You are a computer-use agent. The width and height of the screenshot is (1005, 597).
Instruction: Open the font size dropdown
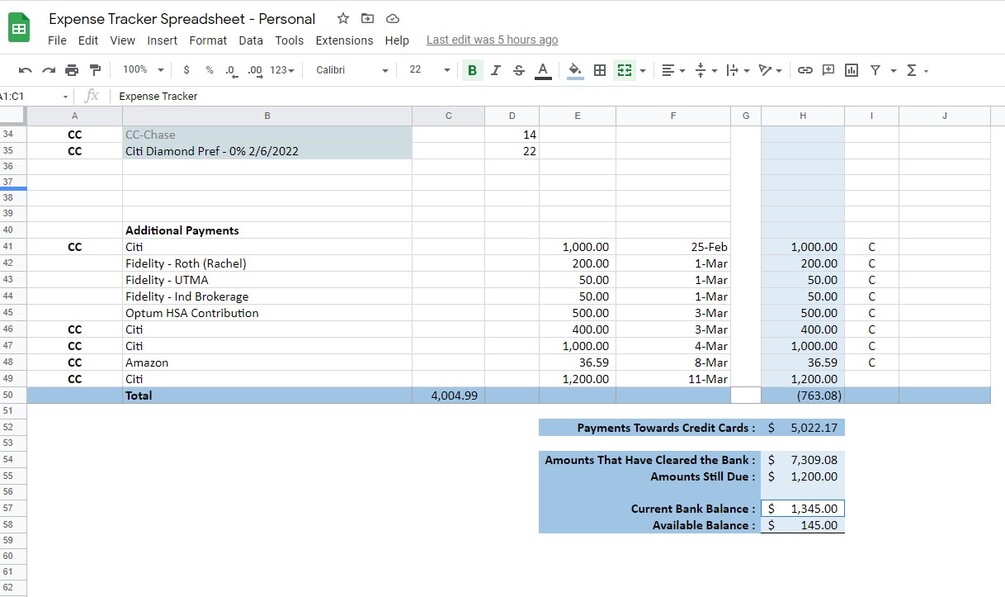coord(429,69)
